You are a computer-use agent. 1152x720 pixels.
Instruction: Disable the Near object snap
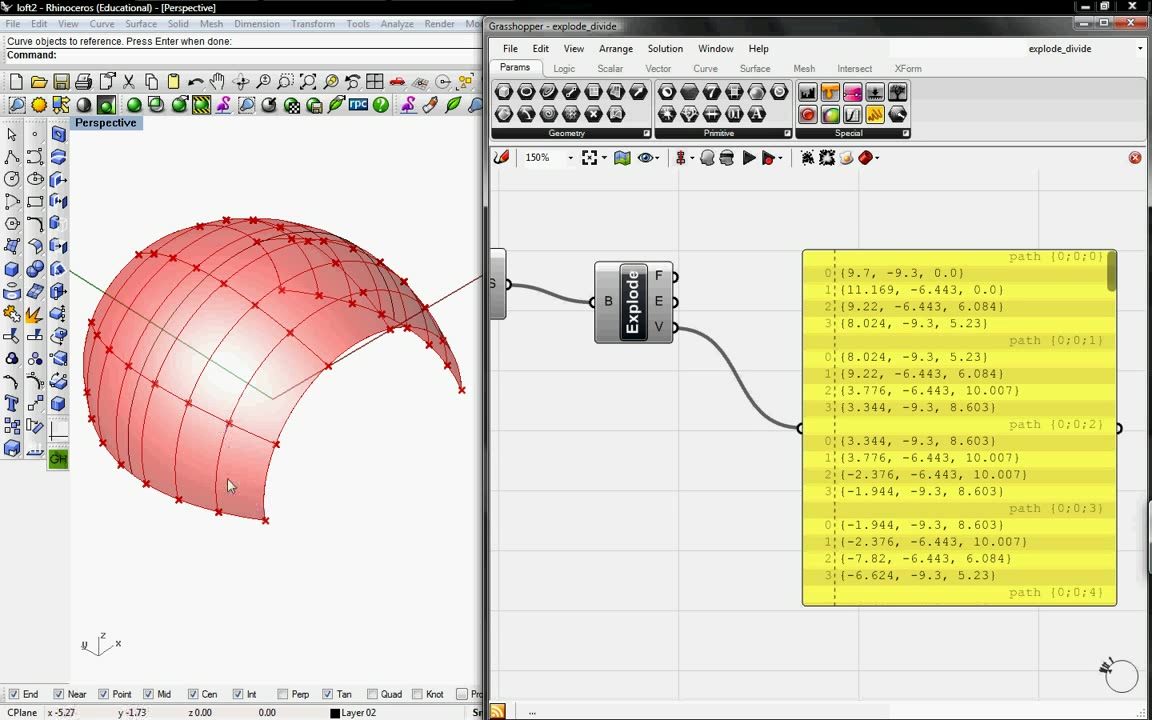[x=59, y=694]
